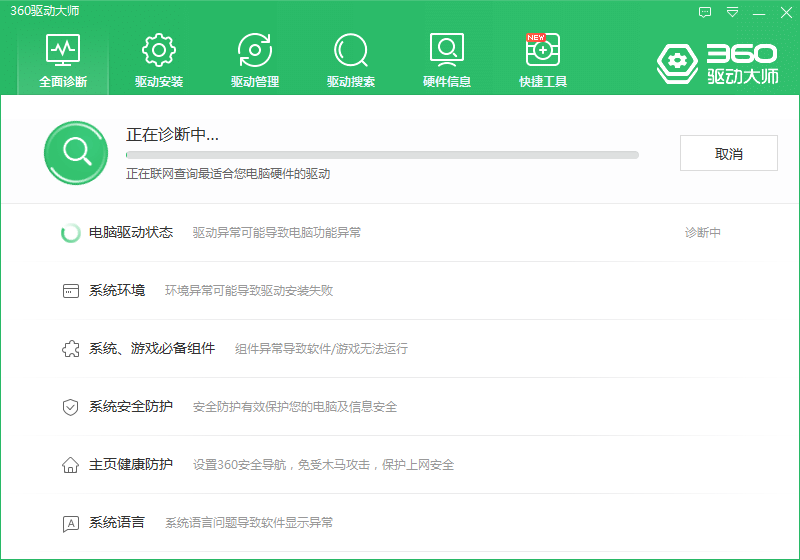Click the 360驱动大师 window title text

click(x=45, y=11)
